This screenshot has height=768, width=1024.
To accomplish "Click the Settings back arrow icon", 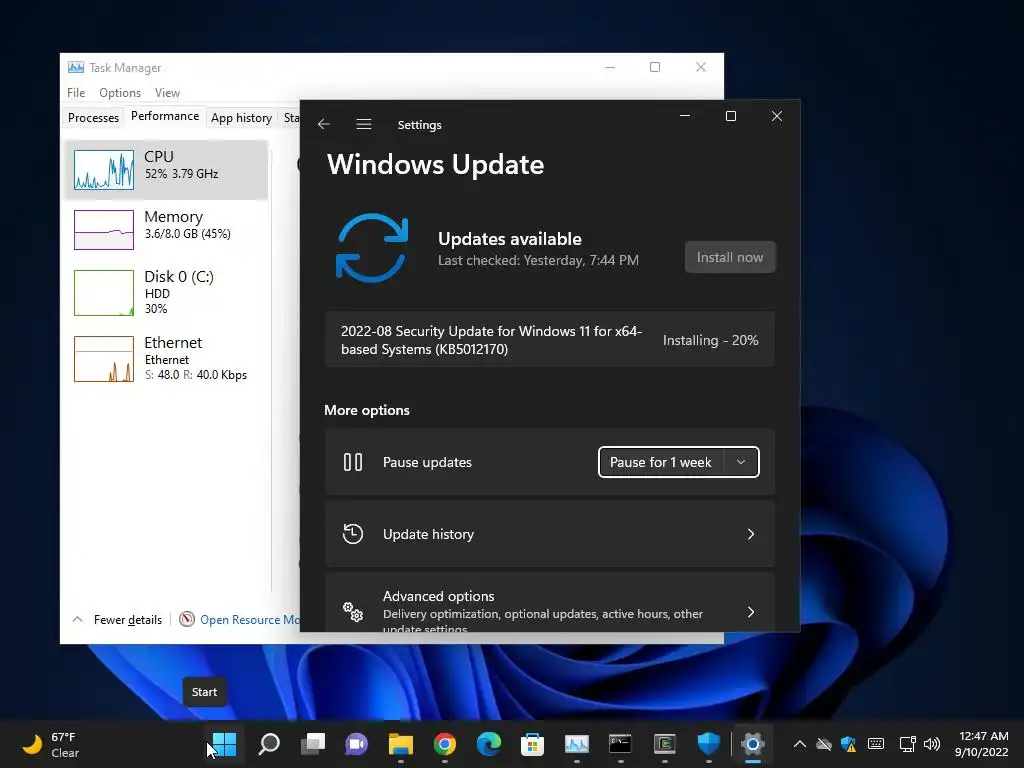I will point(324,124).
